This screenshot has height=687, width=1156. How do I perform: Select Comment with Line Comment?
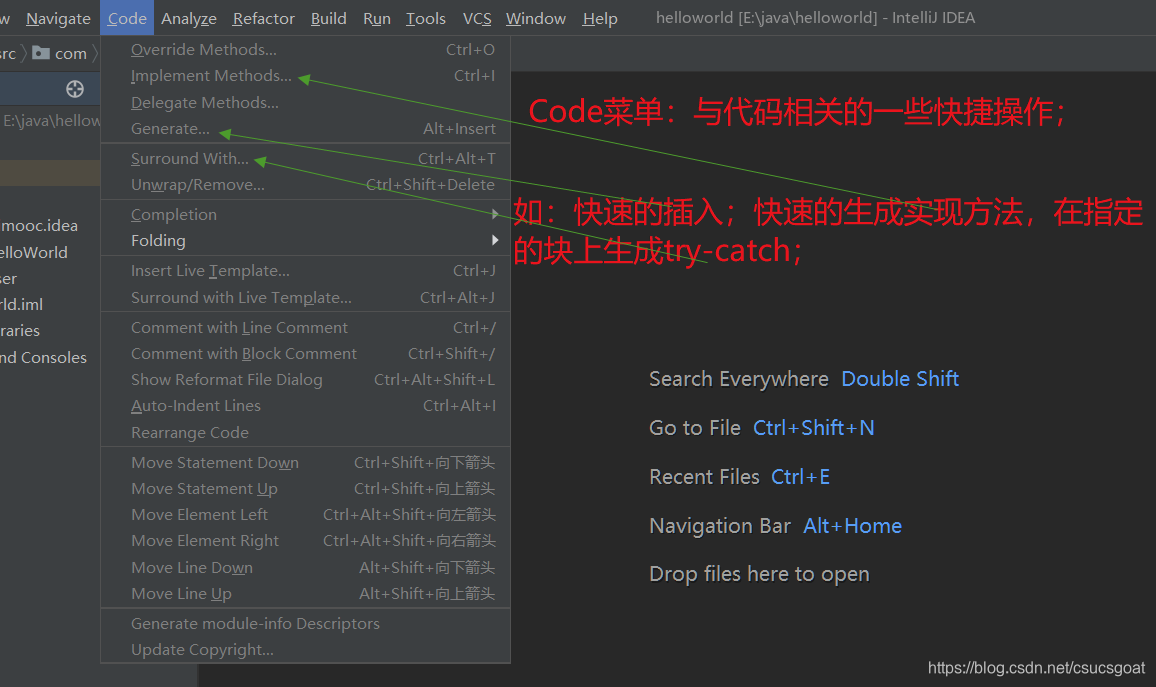[x=305, y=327]
